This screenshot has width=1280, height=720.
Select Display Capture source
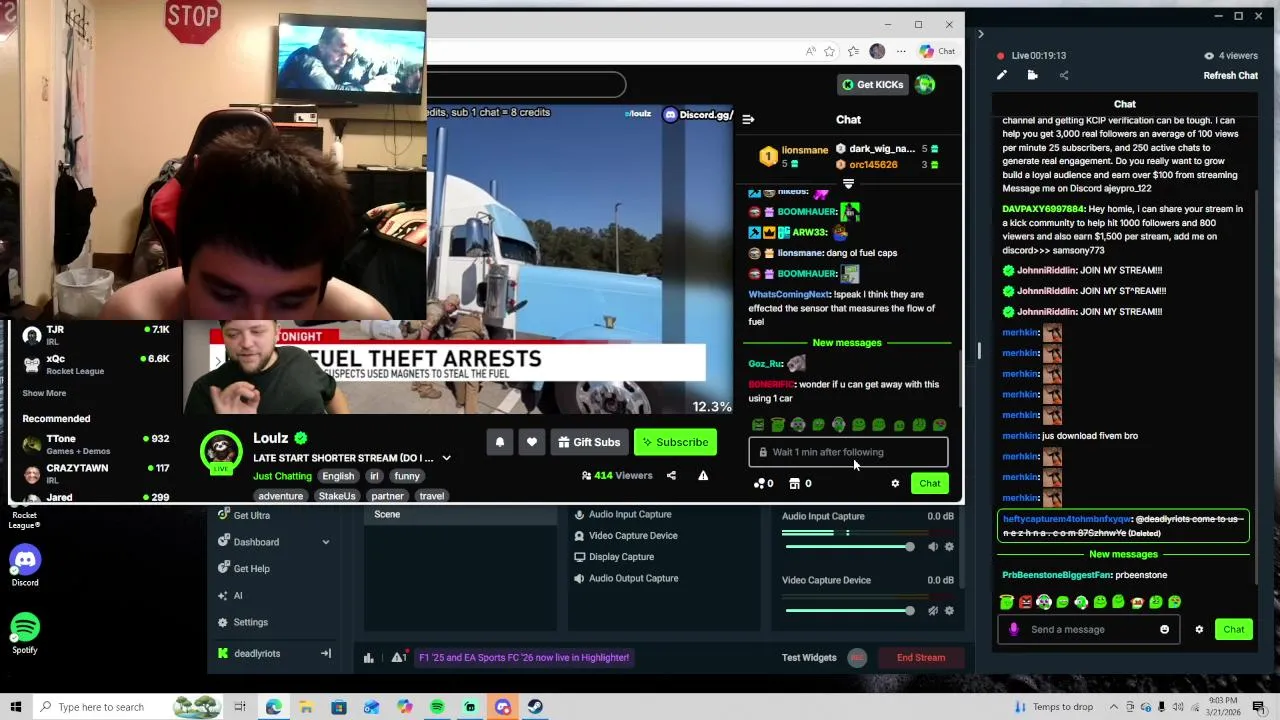tap(621, 557)
